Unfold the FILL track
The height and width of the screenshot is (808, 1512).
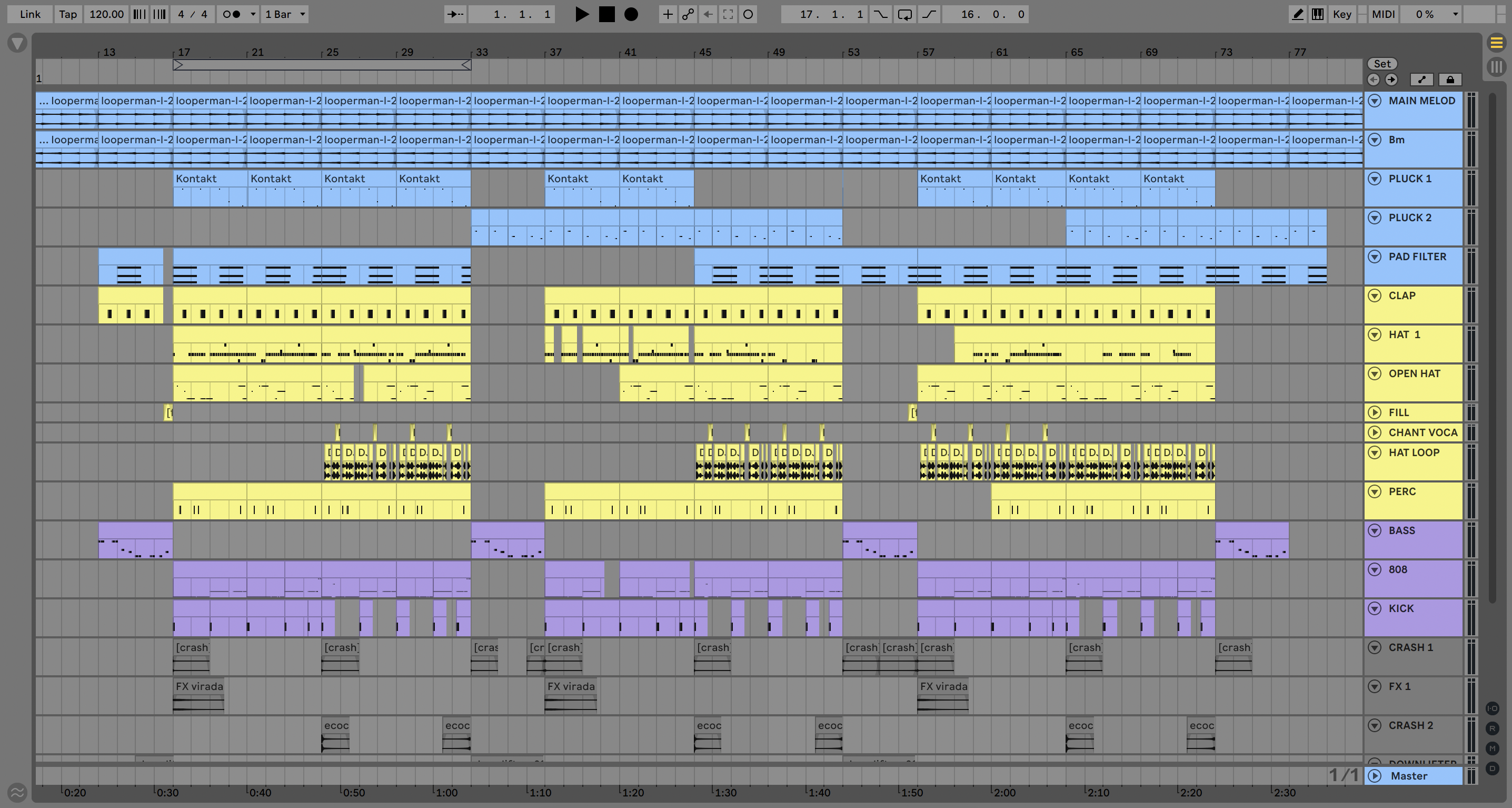[x=1375, y=412]
